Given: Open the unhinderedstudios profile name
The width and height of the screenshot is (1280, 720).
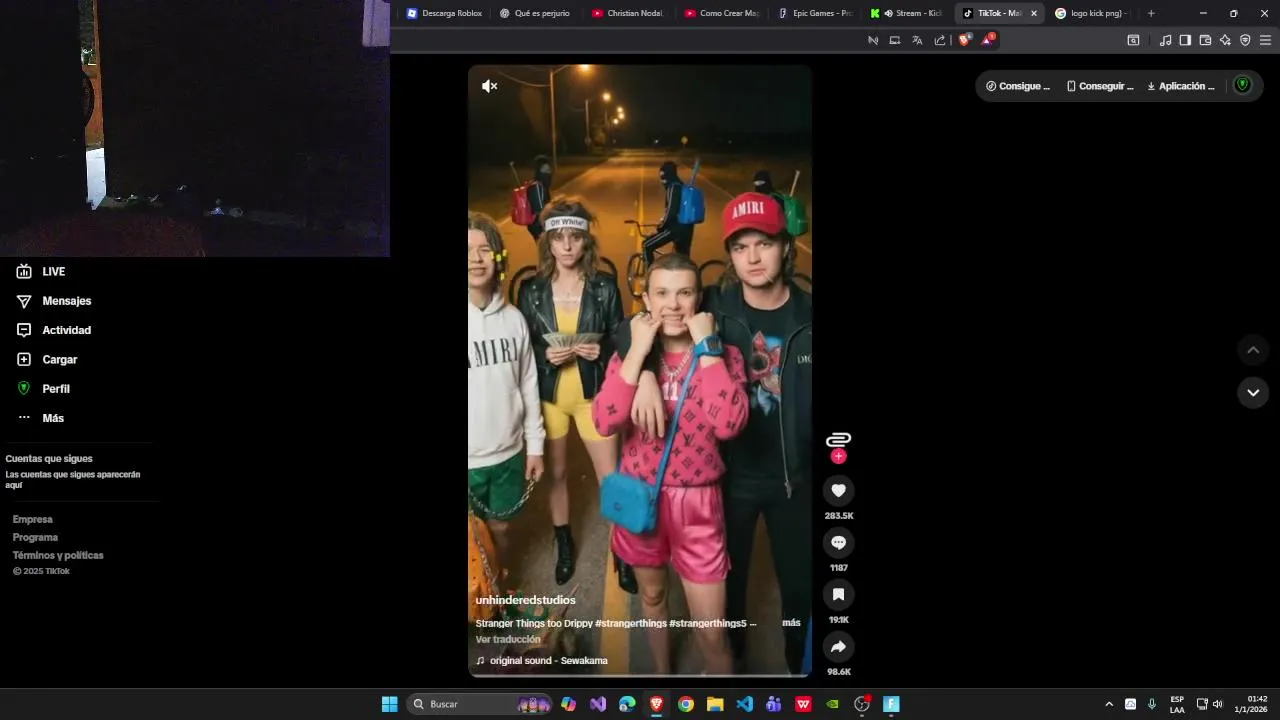Looking at the screenshot, I should (525, 600).
